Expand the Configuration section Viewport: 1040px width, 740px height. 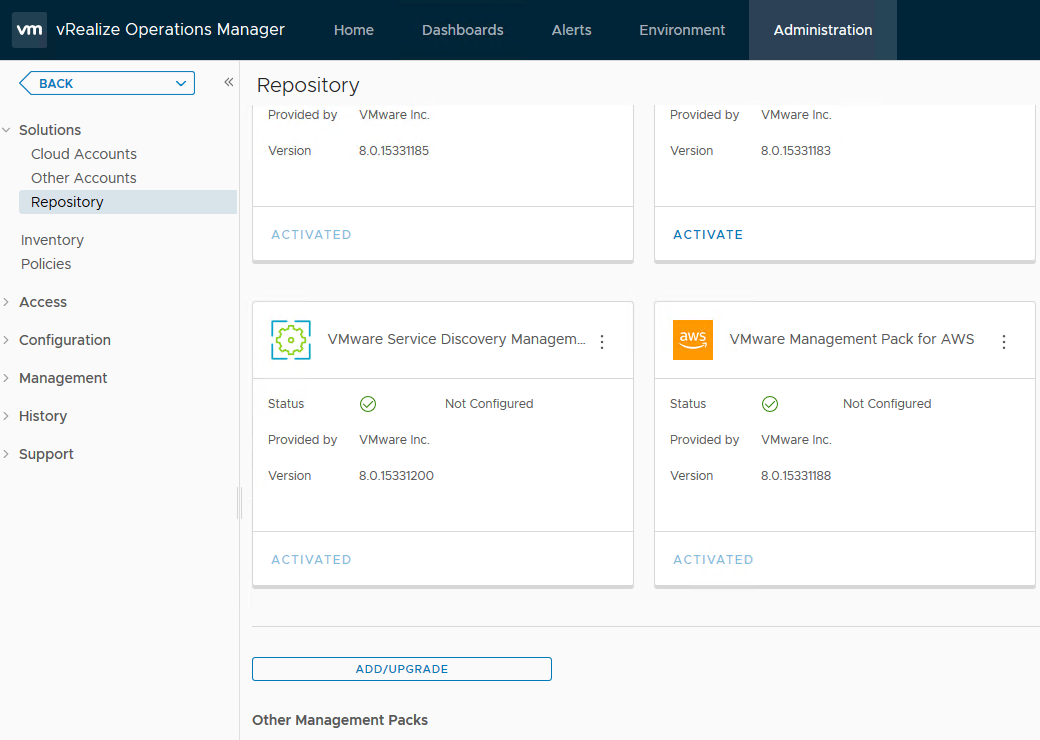pos(7,340)
